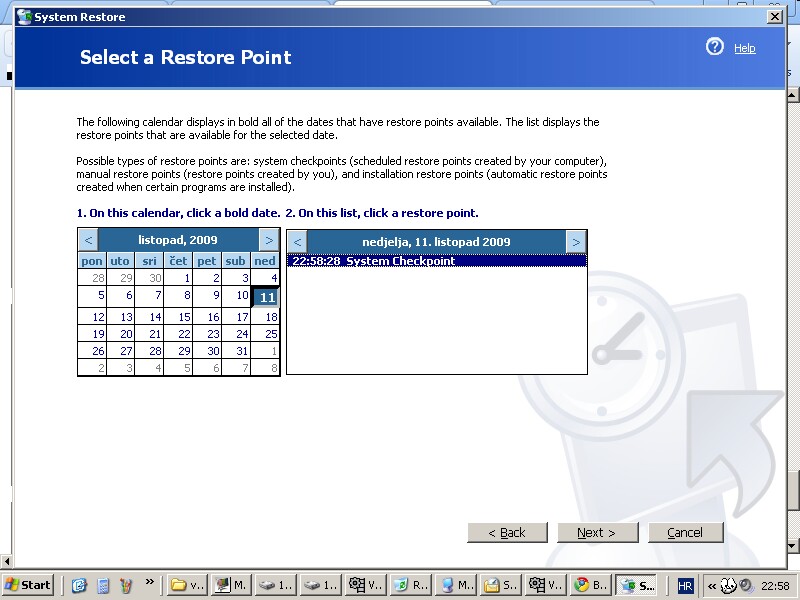The width and height of the screenshot is (800, 600).
Task: Pick the highlighted date 11 on calendar
Action: pos(266,297)
